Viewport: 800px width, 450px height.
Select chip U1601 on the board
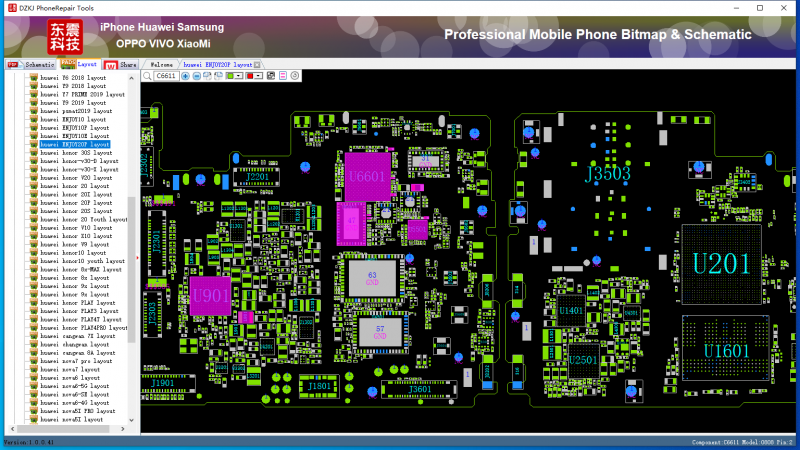coord(726,349)
